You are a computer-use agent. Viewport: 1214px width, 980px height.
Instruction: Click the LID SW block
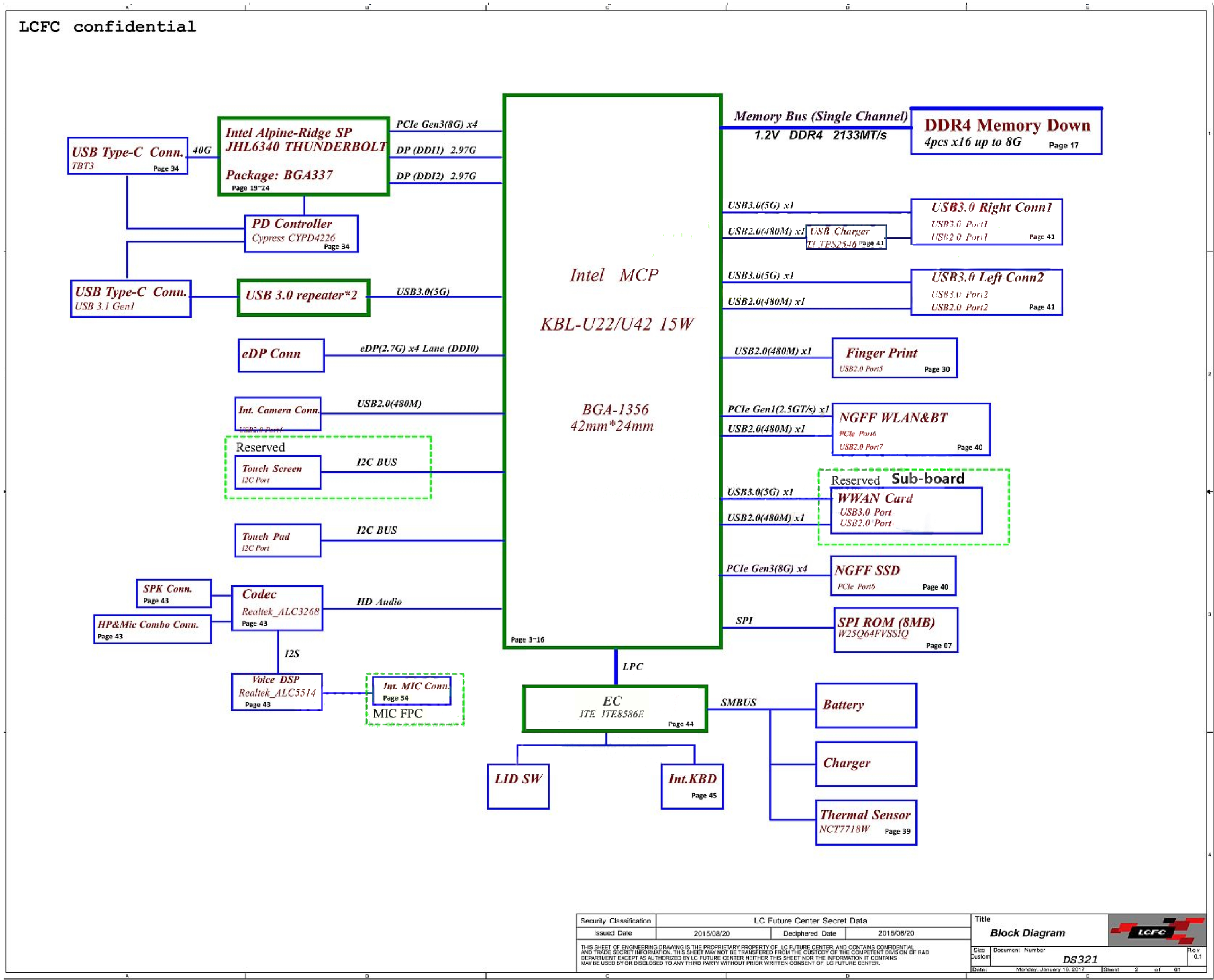pos(517,786)
